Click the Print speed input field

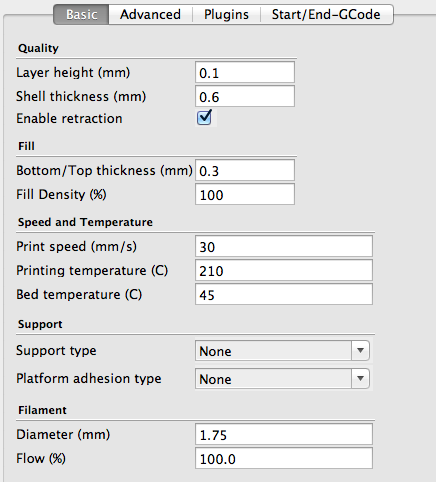(284, 246)
